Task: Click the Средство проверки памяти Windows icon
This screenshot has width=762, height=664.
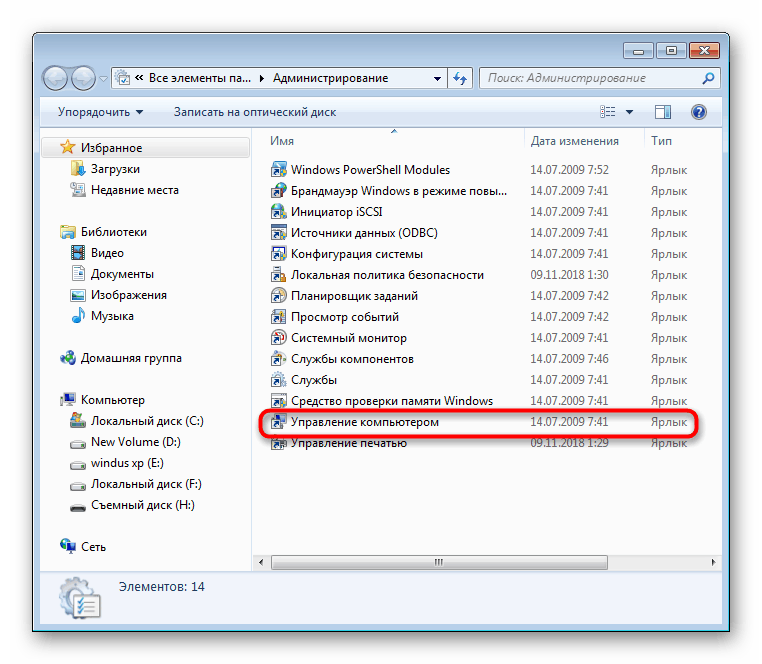Action: coord(278,401)
